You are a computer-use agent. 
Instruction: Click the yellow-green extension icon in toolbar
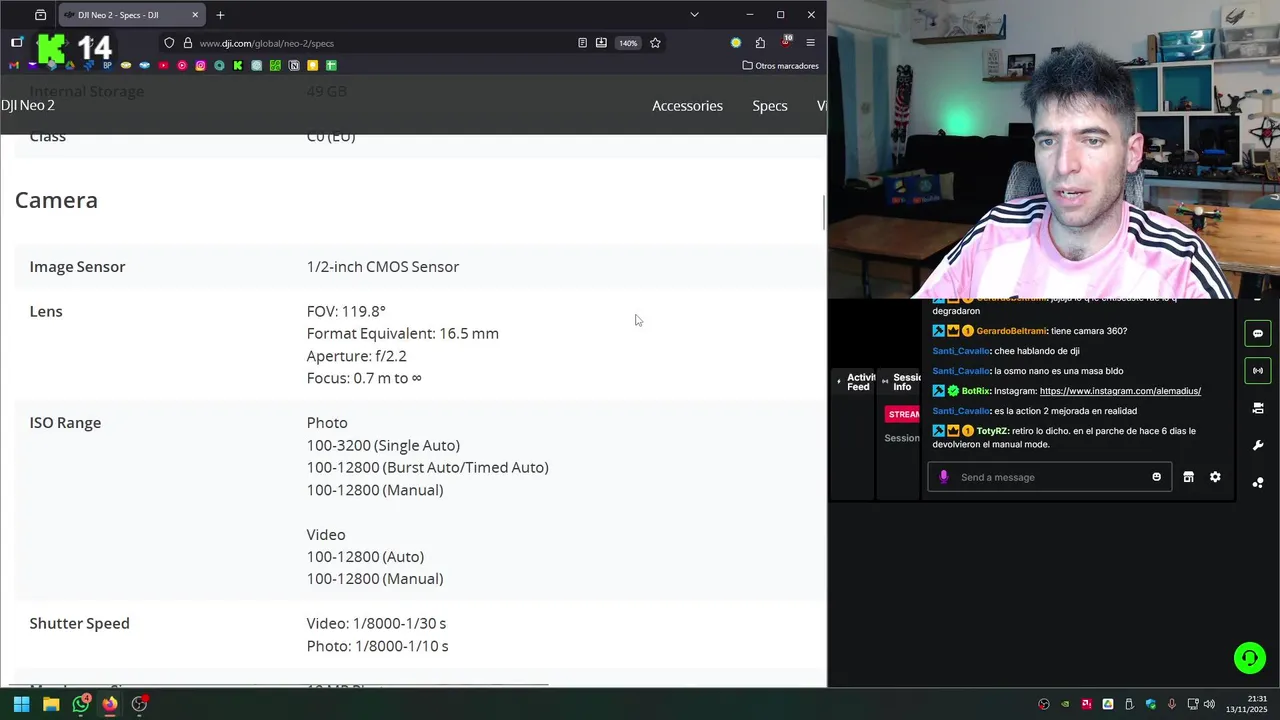click(736, 43)
